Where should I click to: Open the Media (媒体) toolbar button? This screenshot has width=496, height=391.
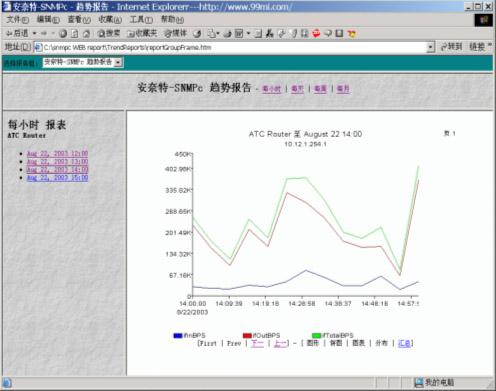coord(175,33)
